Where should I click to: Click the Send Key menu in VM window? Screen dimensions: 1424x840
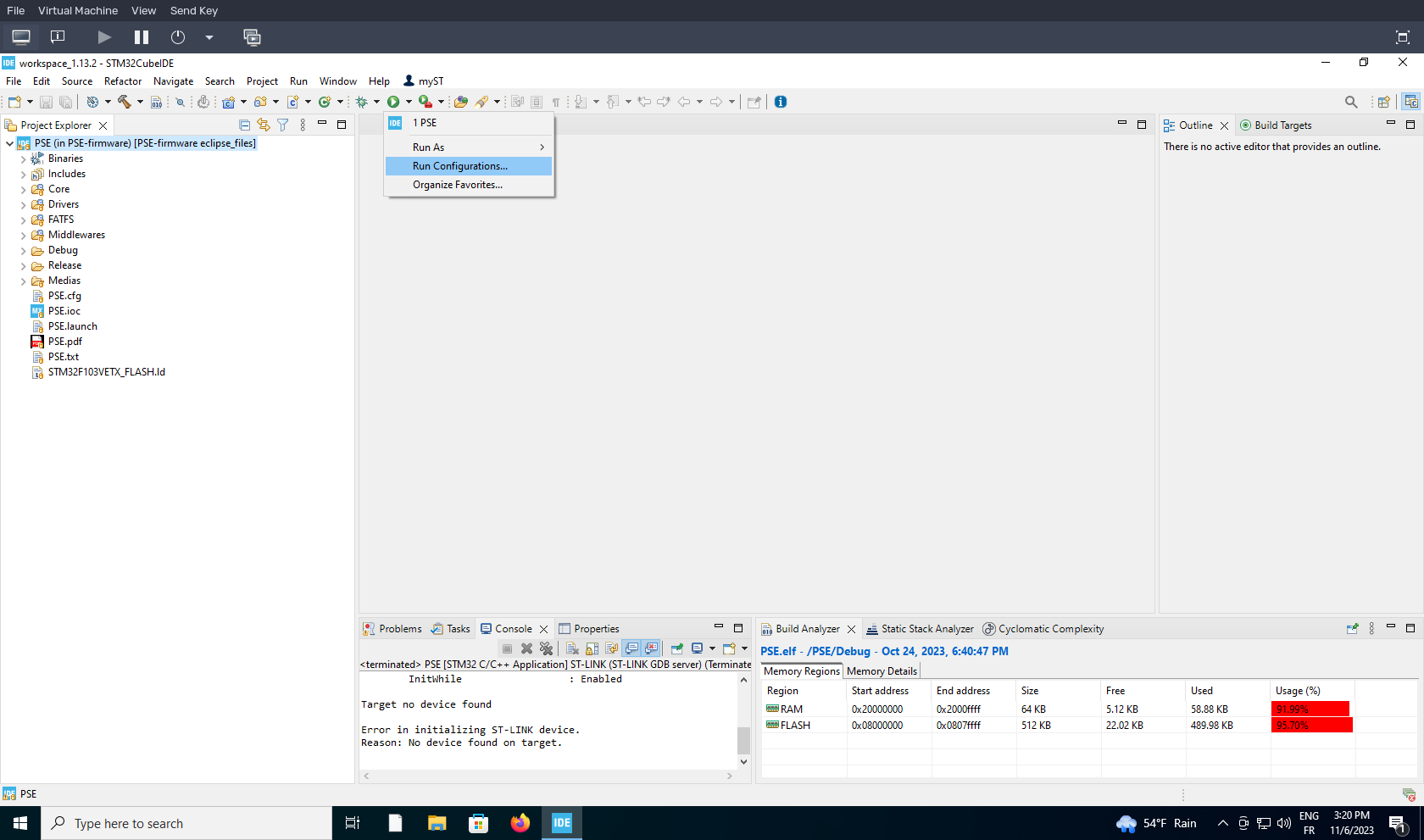[x=194, y=11]
